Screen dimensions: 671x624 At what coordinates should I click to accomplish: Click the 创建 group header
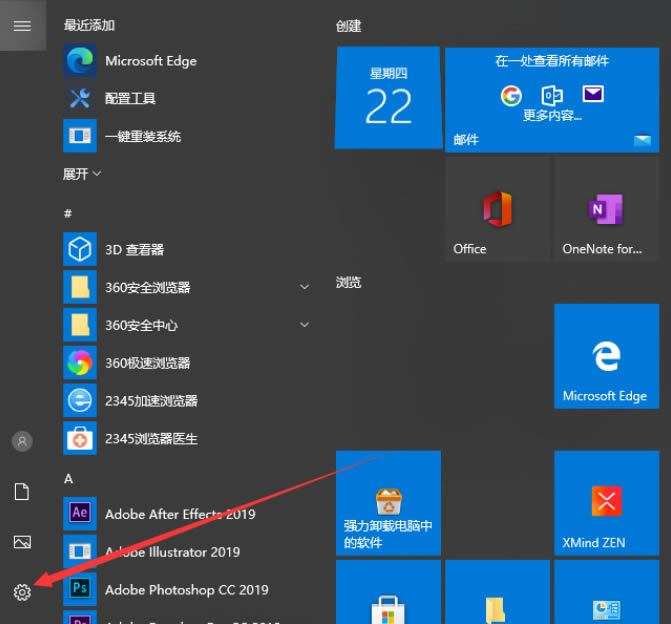348,26
